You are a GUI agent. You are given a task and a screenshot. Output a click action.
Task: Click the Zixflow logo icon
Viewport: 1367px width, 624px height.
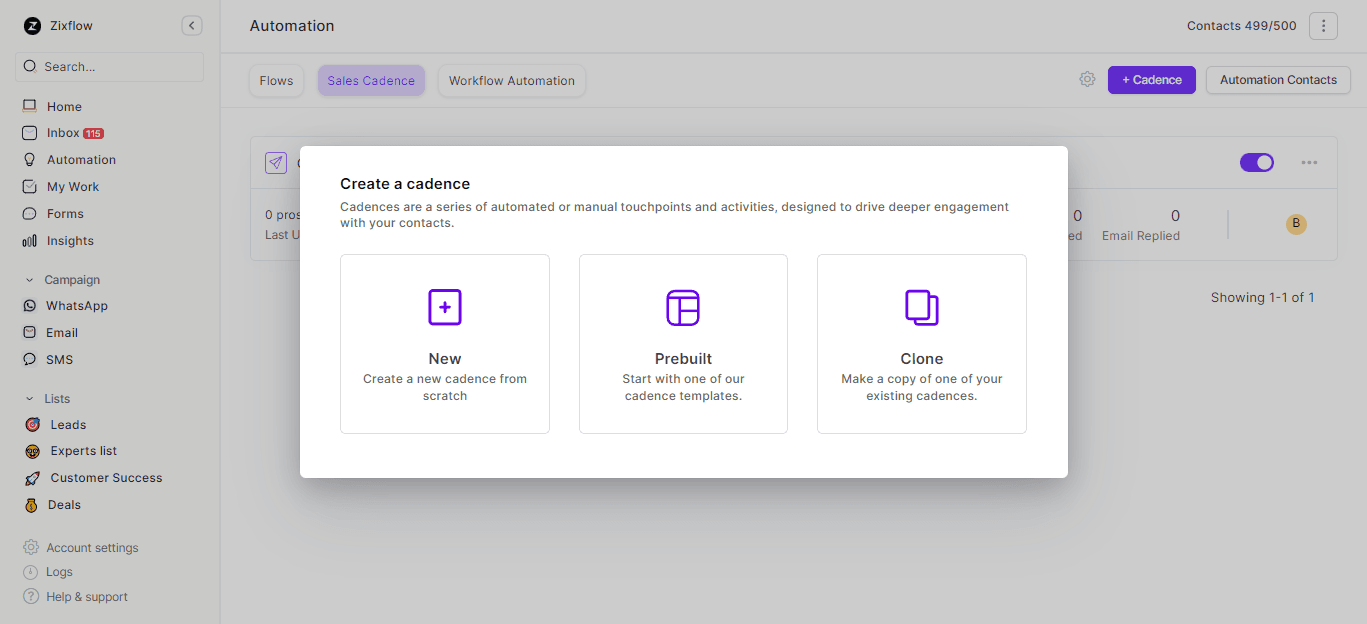tap(32, 26)
